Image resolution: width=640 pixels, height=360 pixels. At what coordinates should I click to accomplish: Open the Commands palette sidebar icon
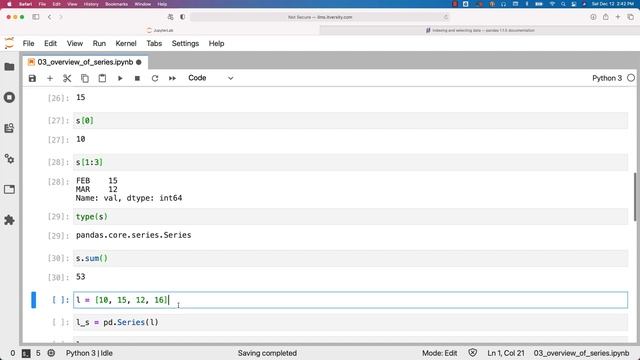click(x=9, y=128)
